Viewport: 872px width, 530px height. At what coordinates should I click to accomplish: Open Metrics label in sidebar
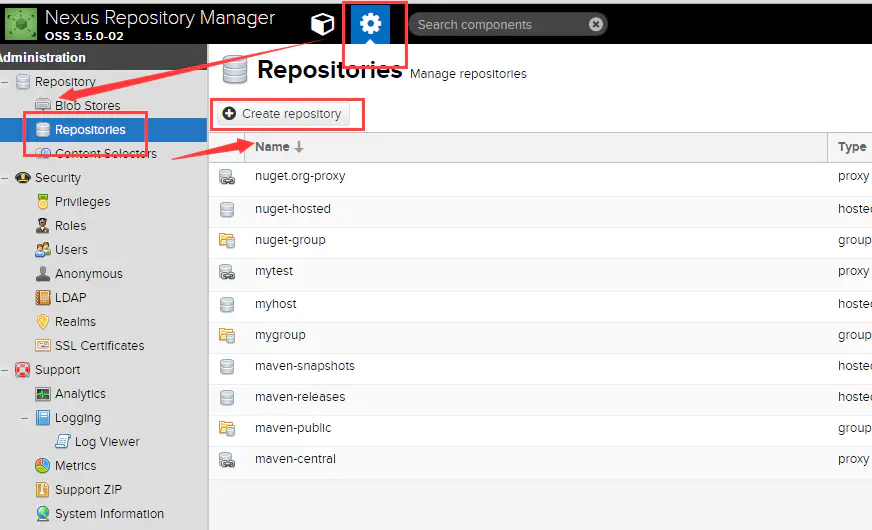point(76,465)
